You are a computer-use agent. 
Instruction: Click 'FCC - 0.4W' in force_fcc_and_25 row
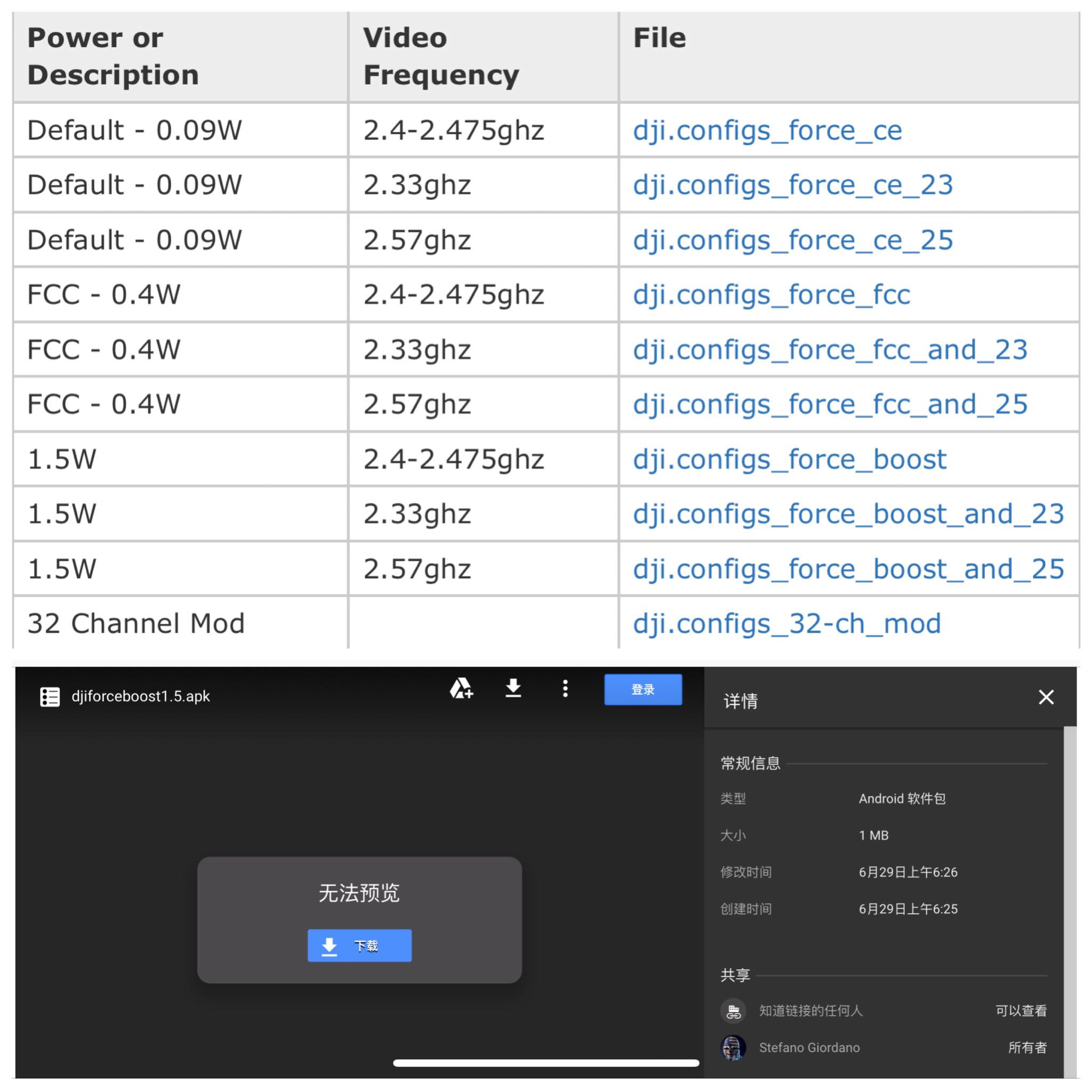point(104,405)
